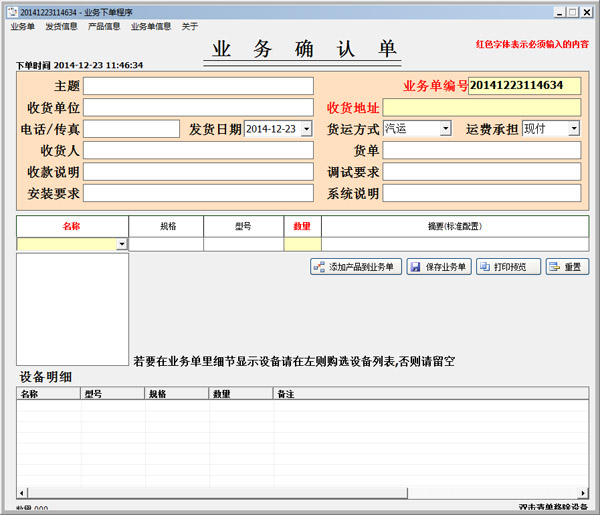Focus the 收货地址 yellow input field
The width and height of the screenshot is (600, 515).
point(482,108)
